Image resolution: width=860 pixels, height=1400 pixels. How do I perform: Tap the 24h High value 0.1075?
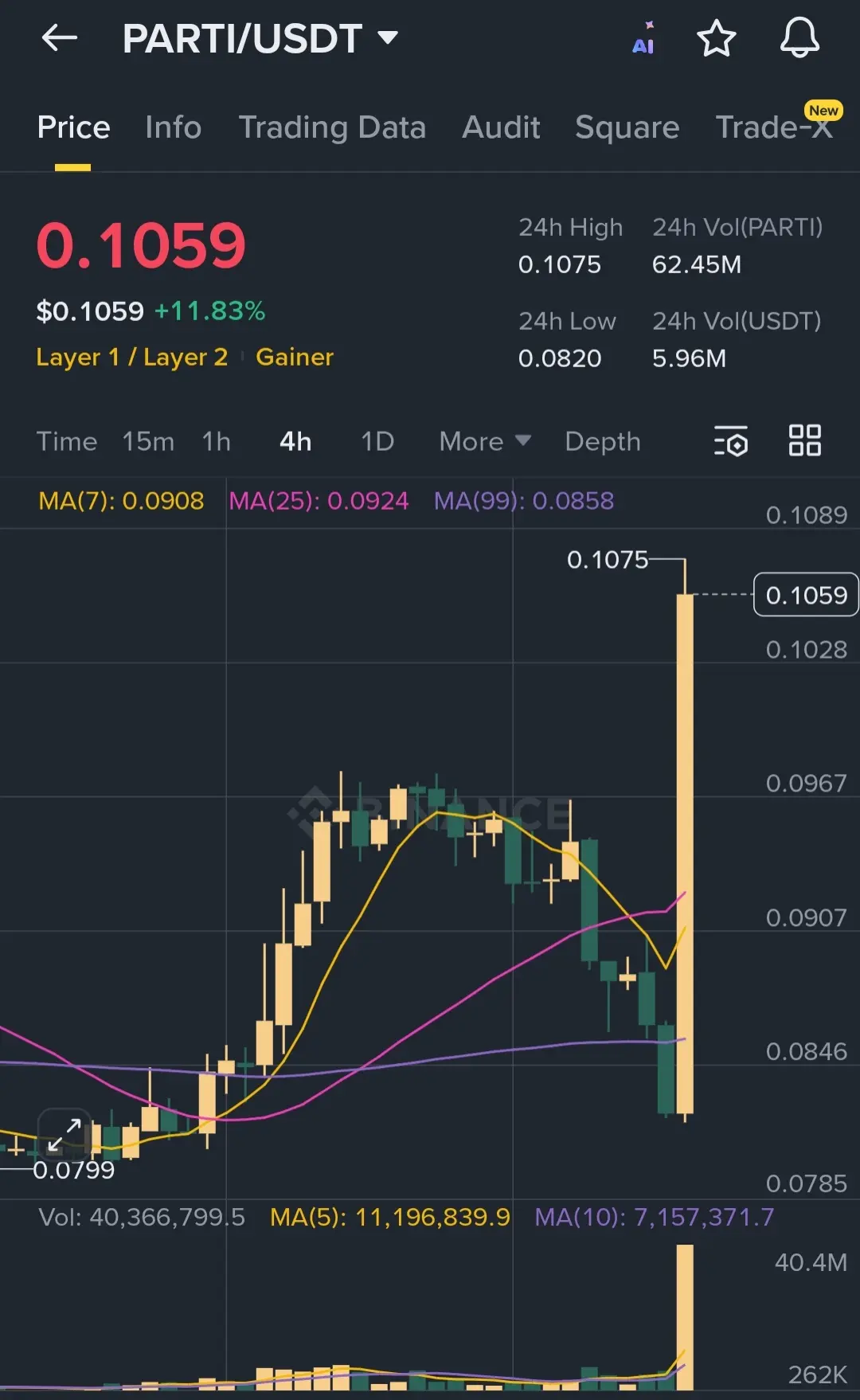(560, 264)
